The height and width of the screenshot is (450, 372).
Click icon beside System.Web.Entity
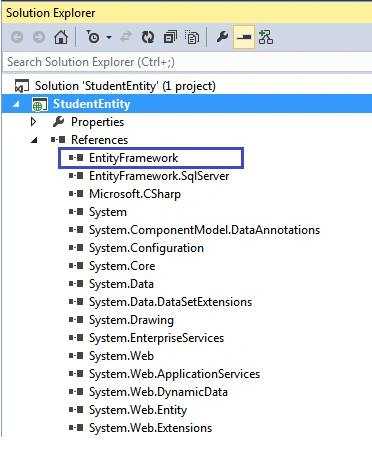(76, 410)
